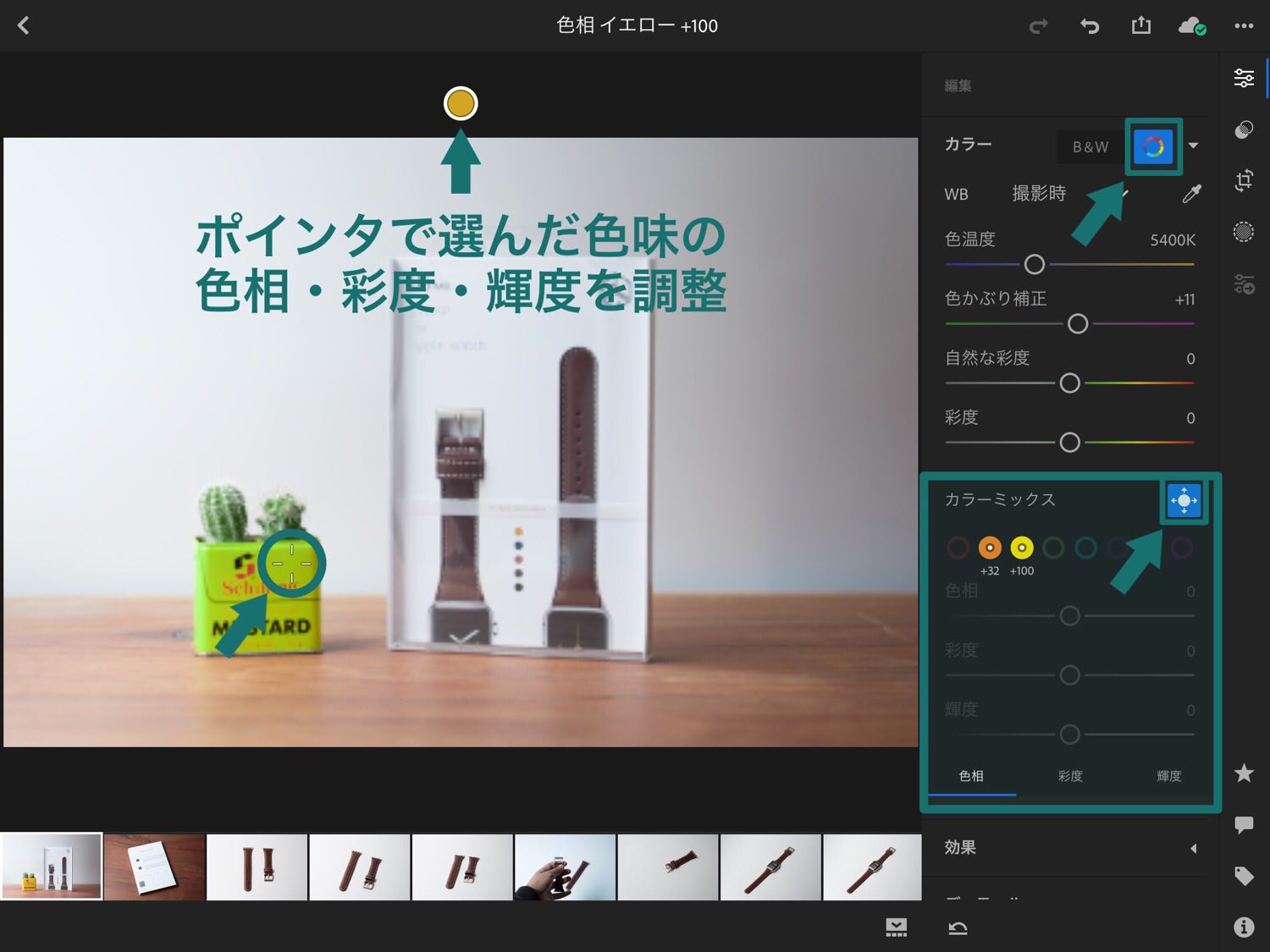Image resolution: width=1270 pixels, height=952 pixels.
Task: Undo the last edit
Action: (1089, 26)
